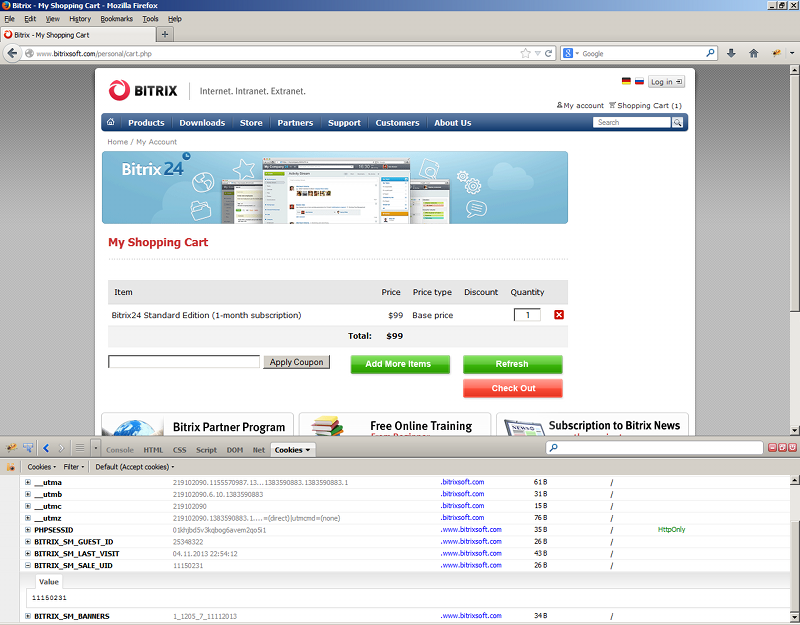Remove the Bitrix24 item with the red X
This screenshot has width=800, height=625.
coord(559,315)
